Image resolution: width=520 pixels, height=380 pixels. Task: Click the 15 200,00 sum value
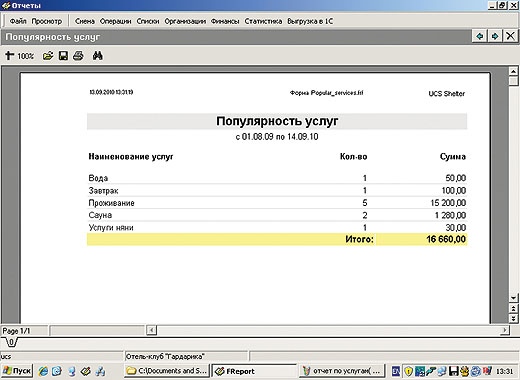(x=448, y=203)
